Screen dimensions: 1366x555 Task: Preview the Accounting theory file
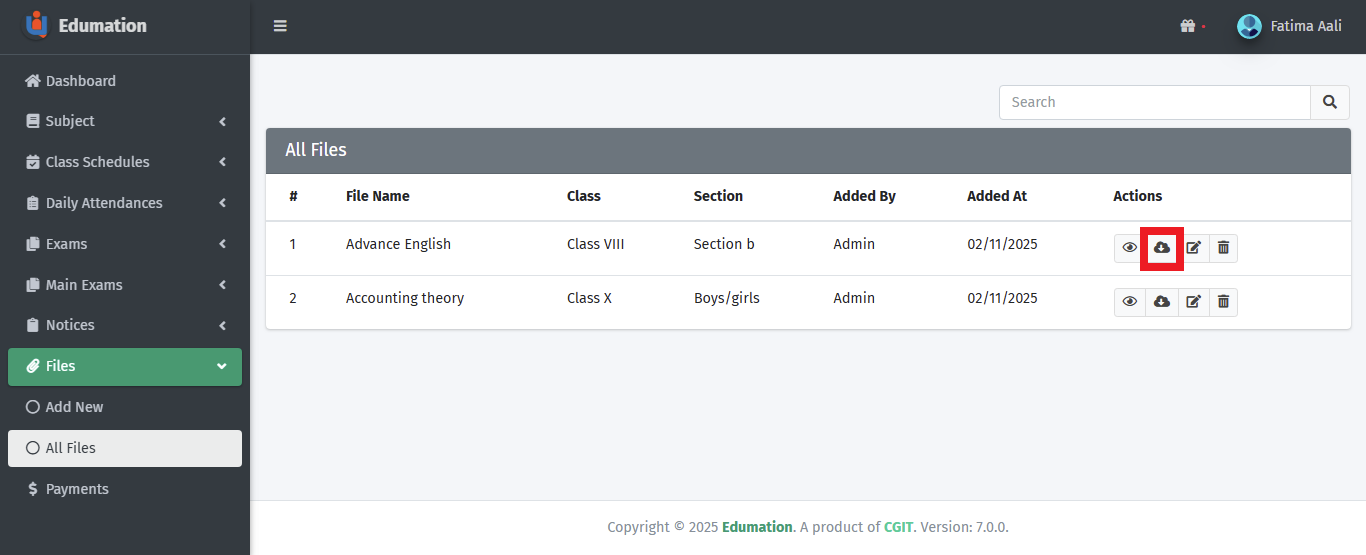[x=1129, y=302]
